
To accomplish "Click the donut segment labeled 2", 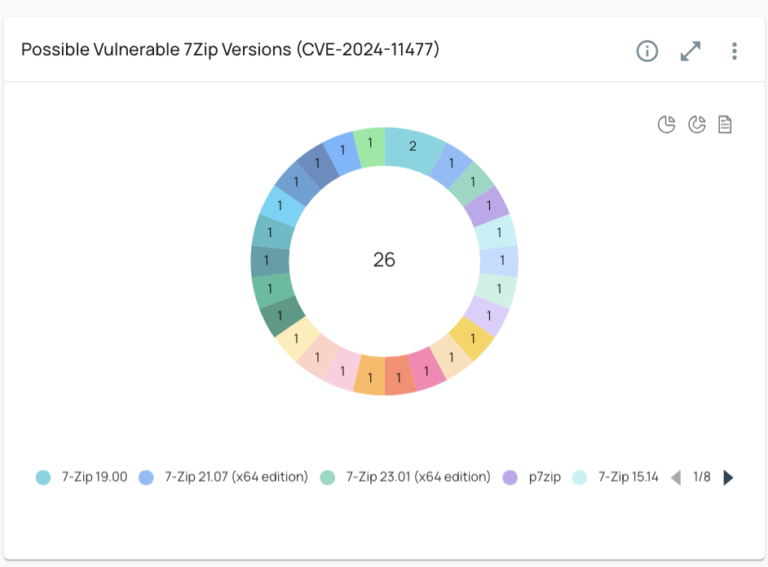I will [x=413, y=147].
